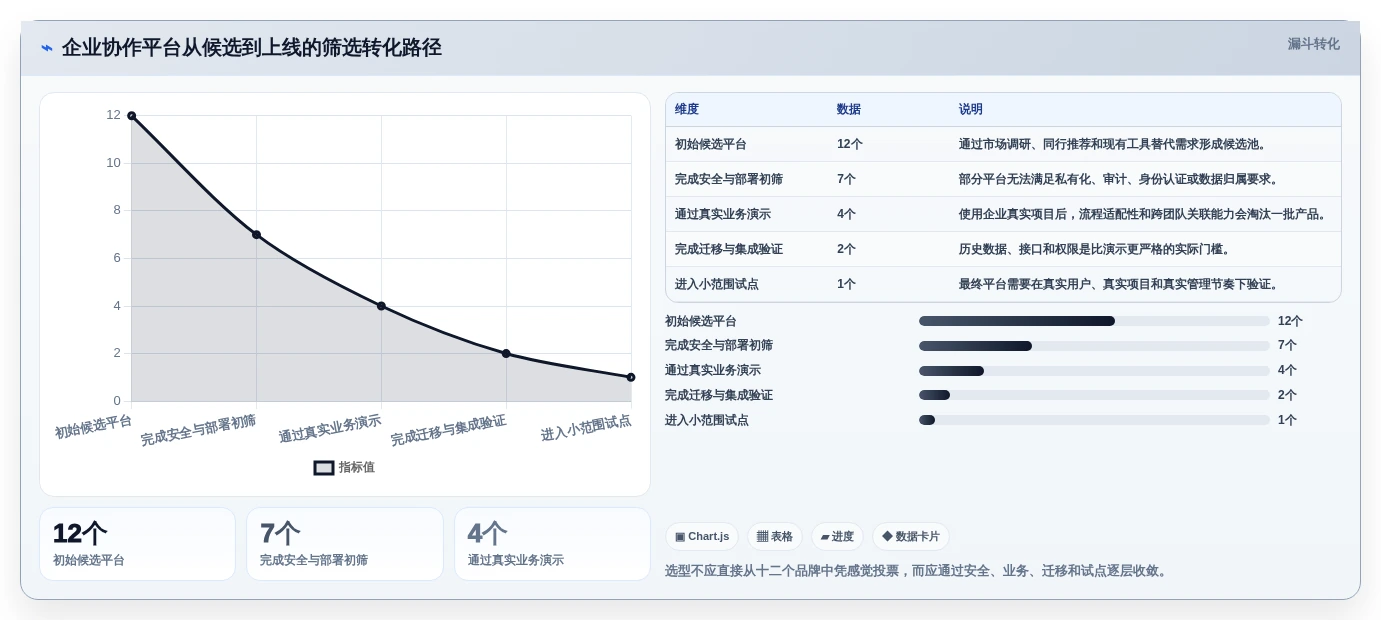The image size is (1381, 620).
Task: Click the 进度 tag chip
Action: [837, 536]
